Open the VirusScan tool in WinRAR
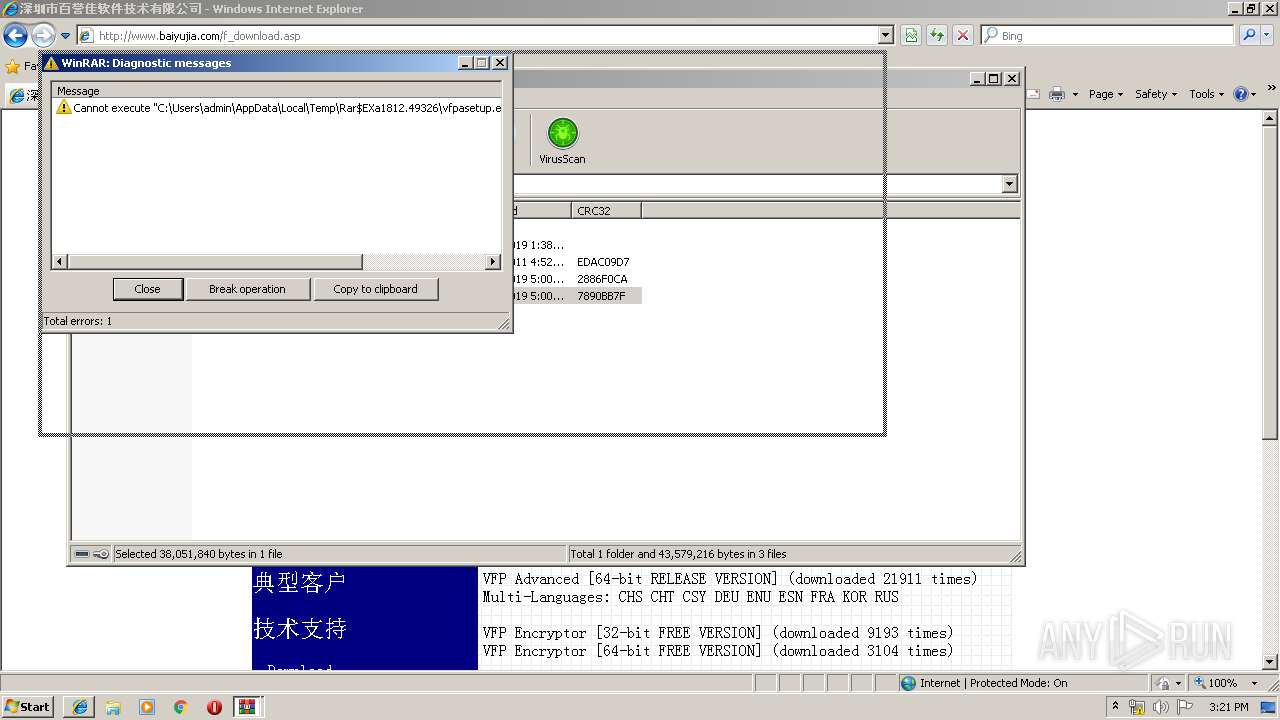 coord(562,141)
